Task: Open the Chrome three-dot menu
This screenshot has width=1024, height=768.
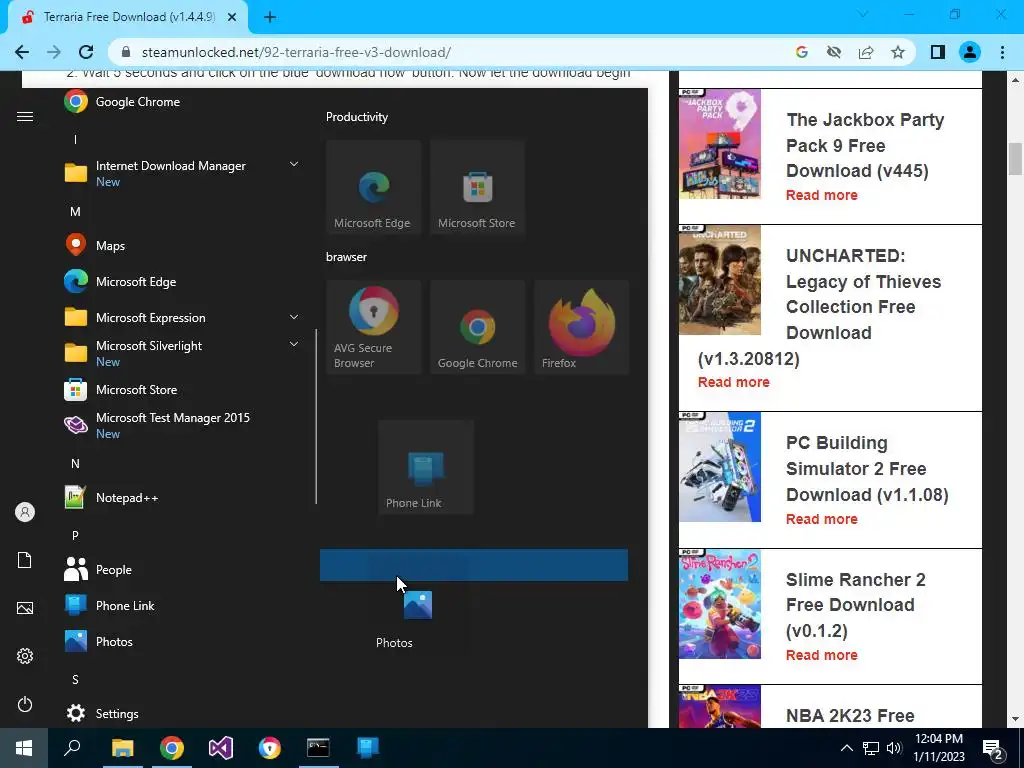Action: point(1002,52)
